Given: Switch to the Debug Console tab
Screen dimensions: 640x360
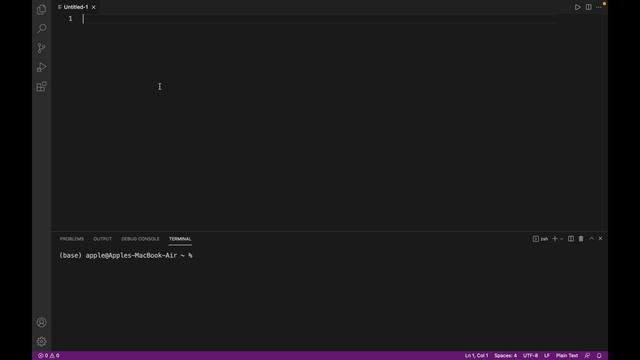Looking at the screenshot, I should click(140, 239).
